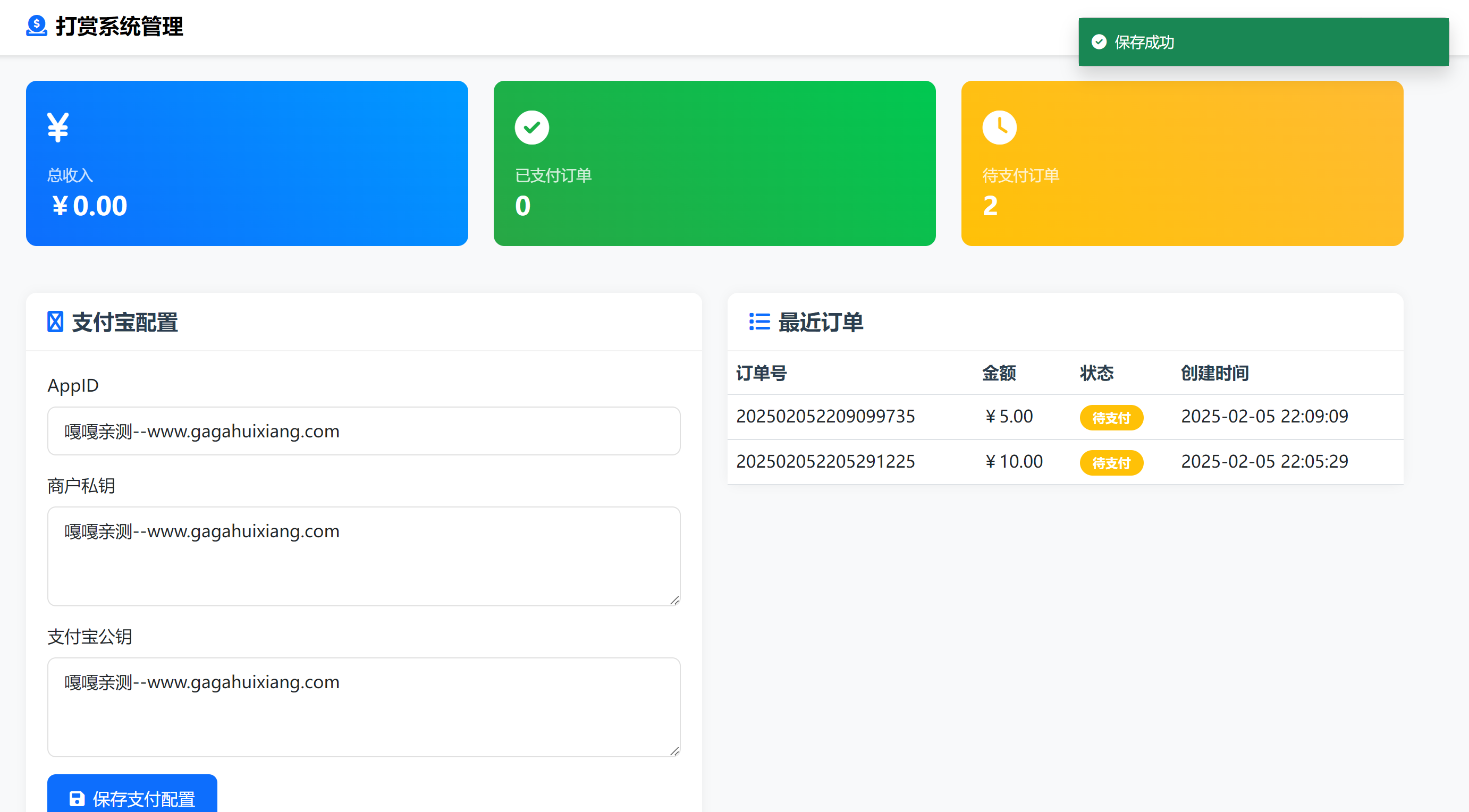Click the 待支付订单 count 2
Screen dimensions: 1469x812
[990, 206]
